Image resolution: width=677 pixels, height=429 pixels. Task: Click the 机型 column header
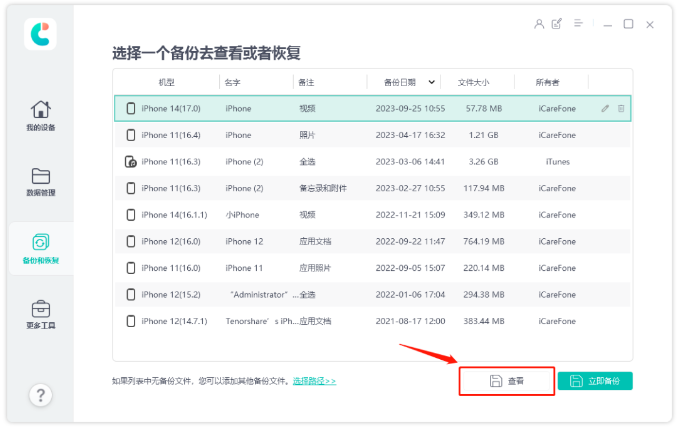click(166, 82)
